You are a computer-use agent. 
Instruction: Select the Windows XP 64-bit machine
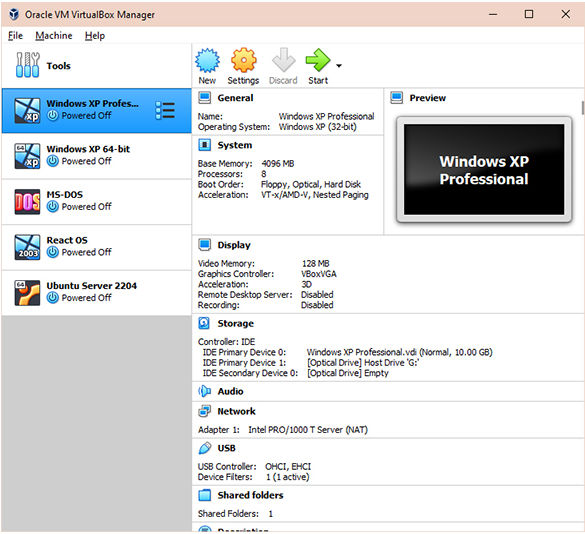pos(96,156)
